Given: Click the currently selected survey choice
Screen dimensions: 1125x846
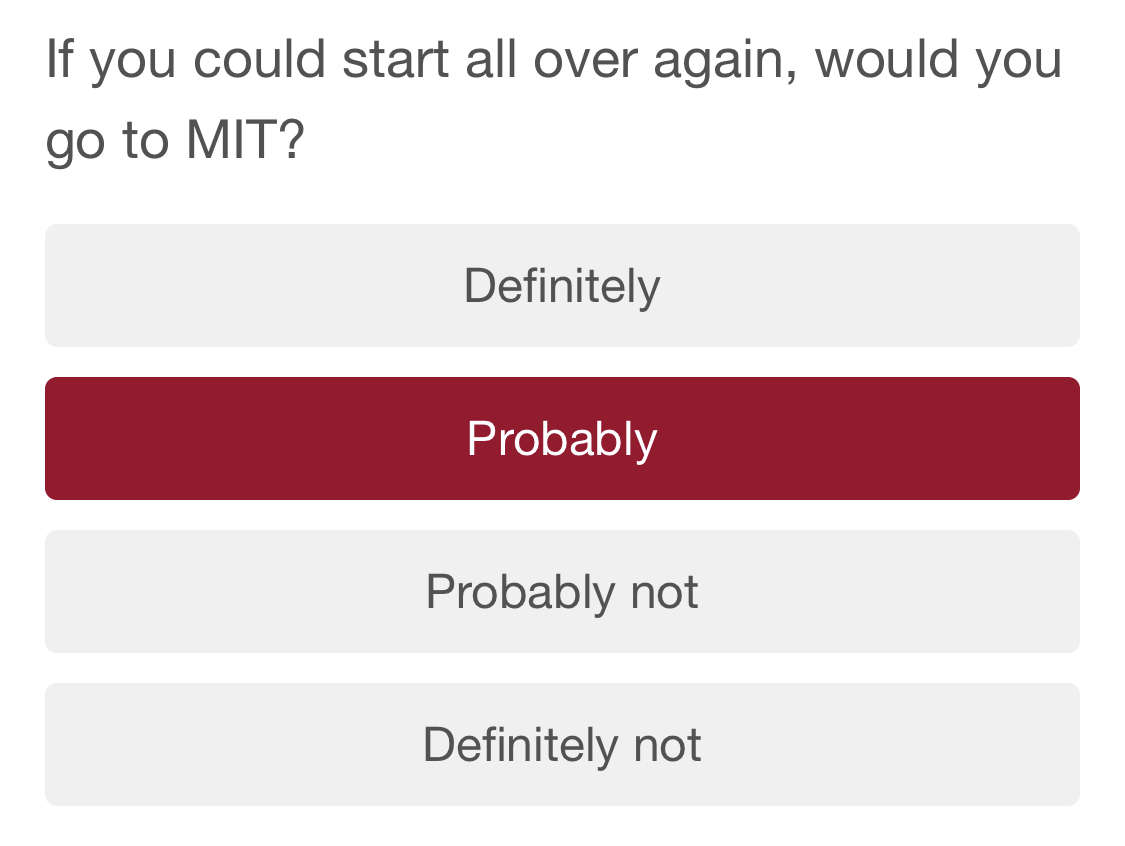Looking at the screenshot, I should coord(562,438).
